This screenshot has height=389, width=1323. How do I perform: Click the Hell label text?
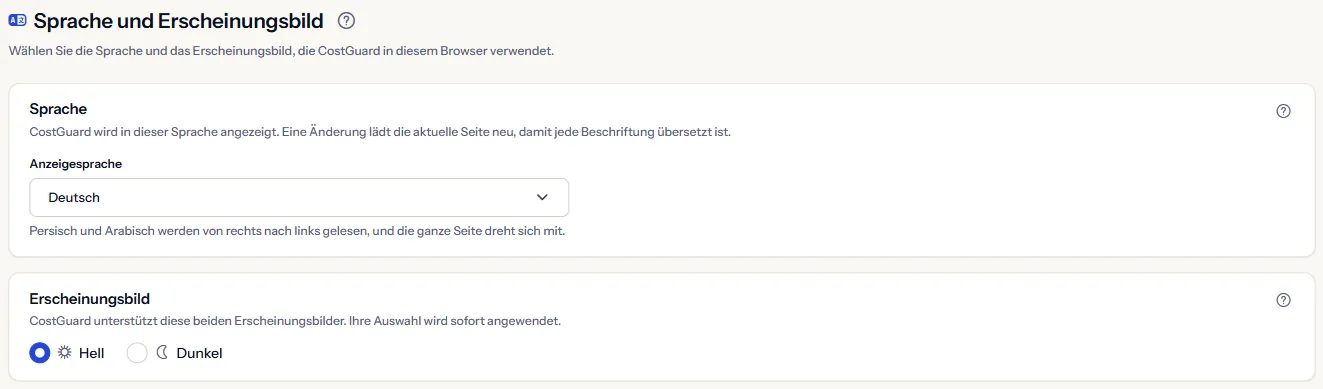(92, 353)
